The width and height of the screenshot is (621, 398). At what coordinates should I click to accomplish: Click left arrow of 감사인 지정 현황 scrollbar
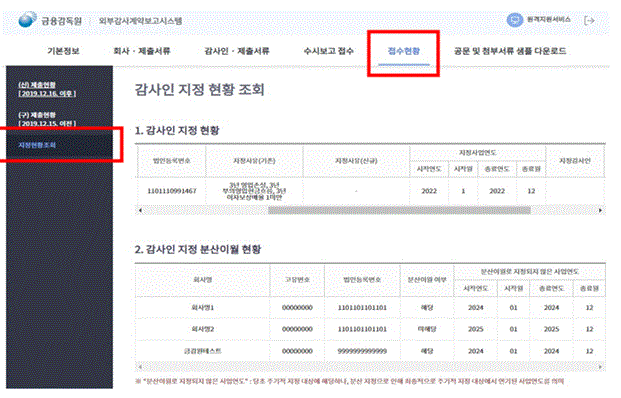[x=140, y=210]
